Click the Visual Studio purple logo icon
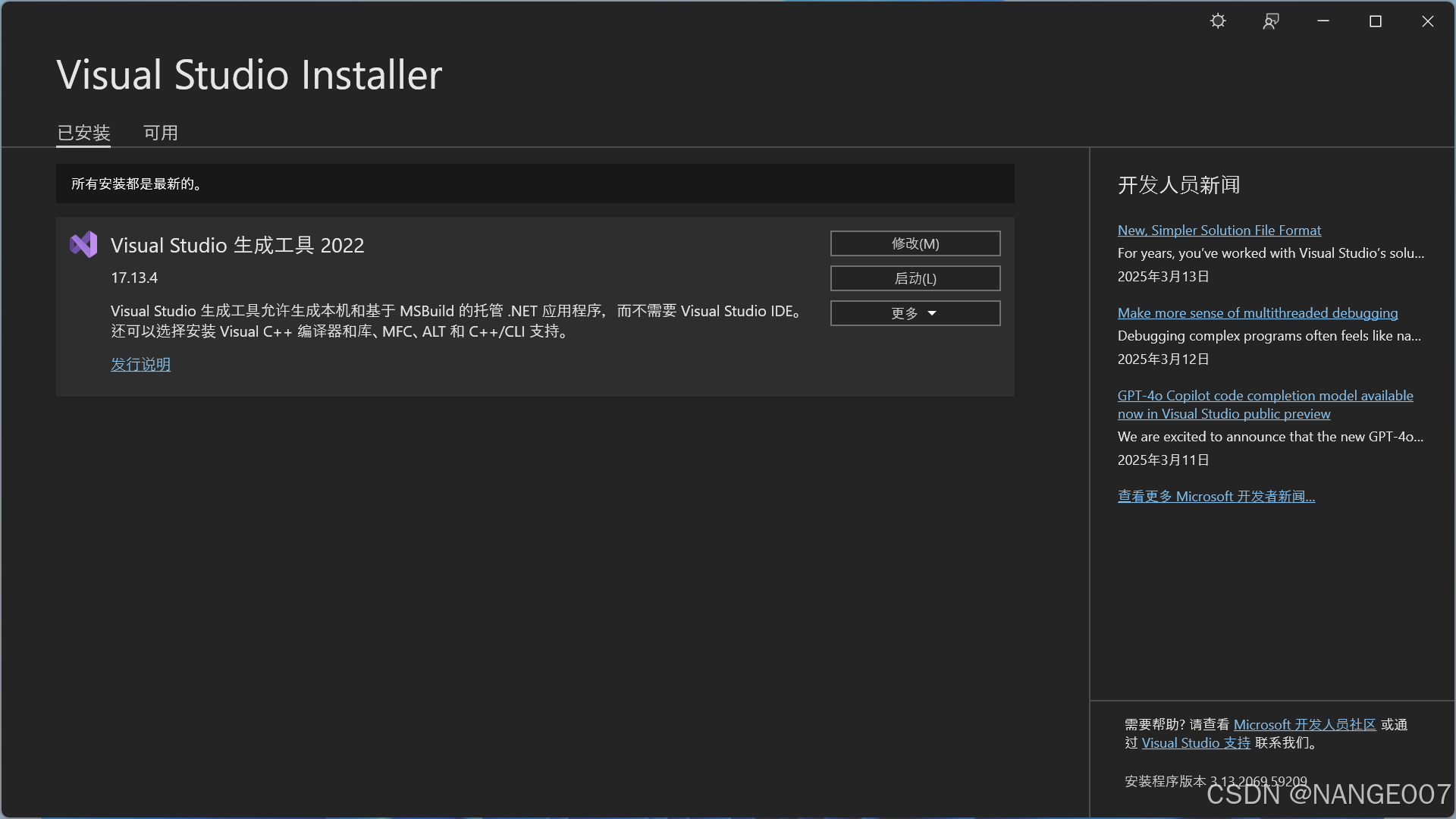Screen dimensions: 1456x819 83,244
